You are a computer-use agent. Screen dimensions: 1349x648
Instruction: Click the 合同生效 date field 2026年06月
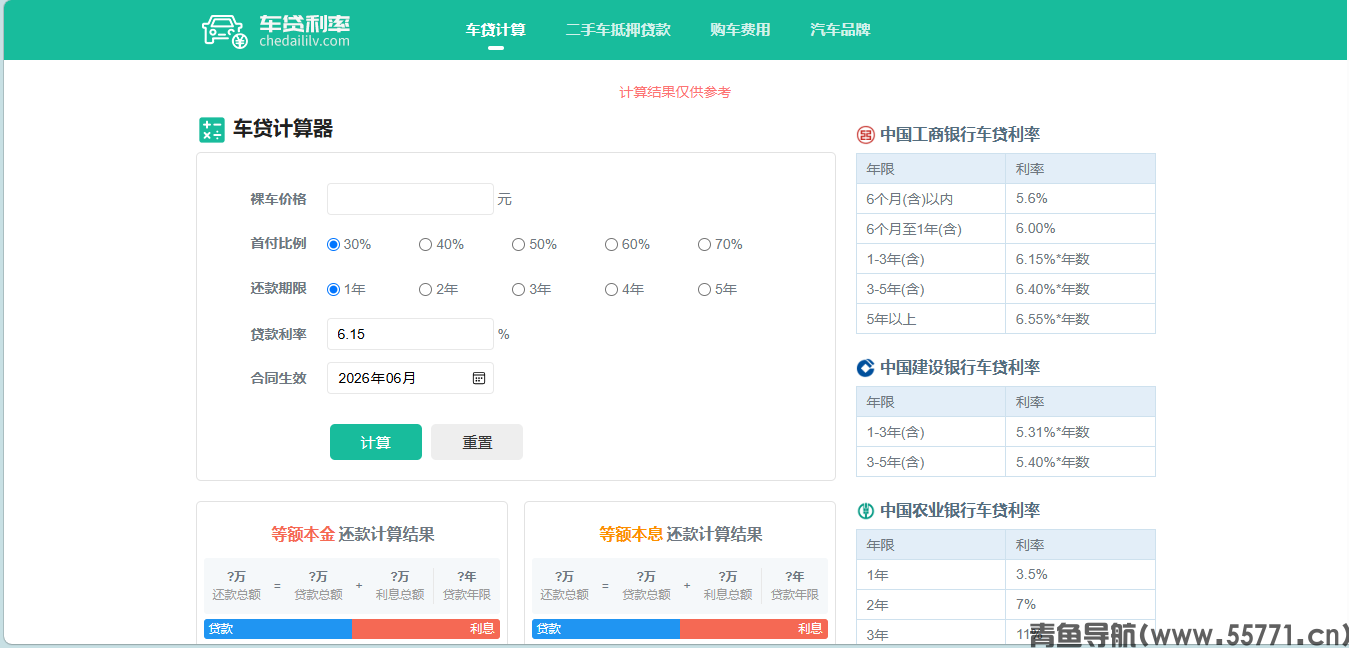coord(410,378)
